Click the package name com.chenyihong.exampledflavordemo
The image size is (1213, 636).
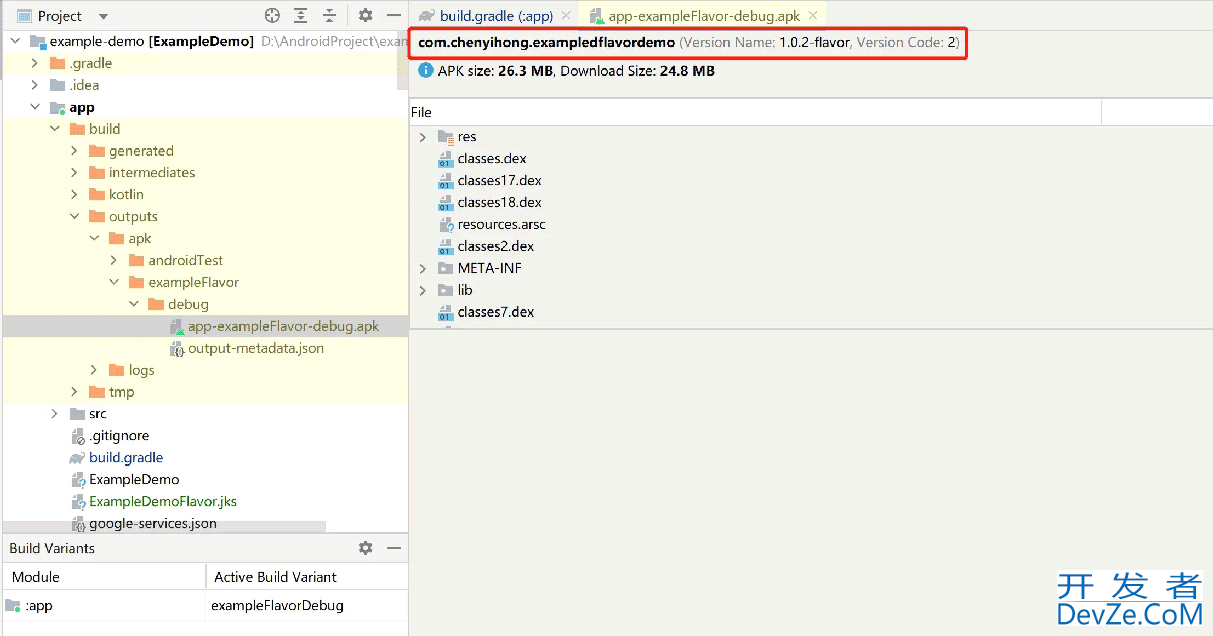[x=546, y=43]
